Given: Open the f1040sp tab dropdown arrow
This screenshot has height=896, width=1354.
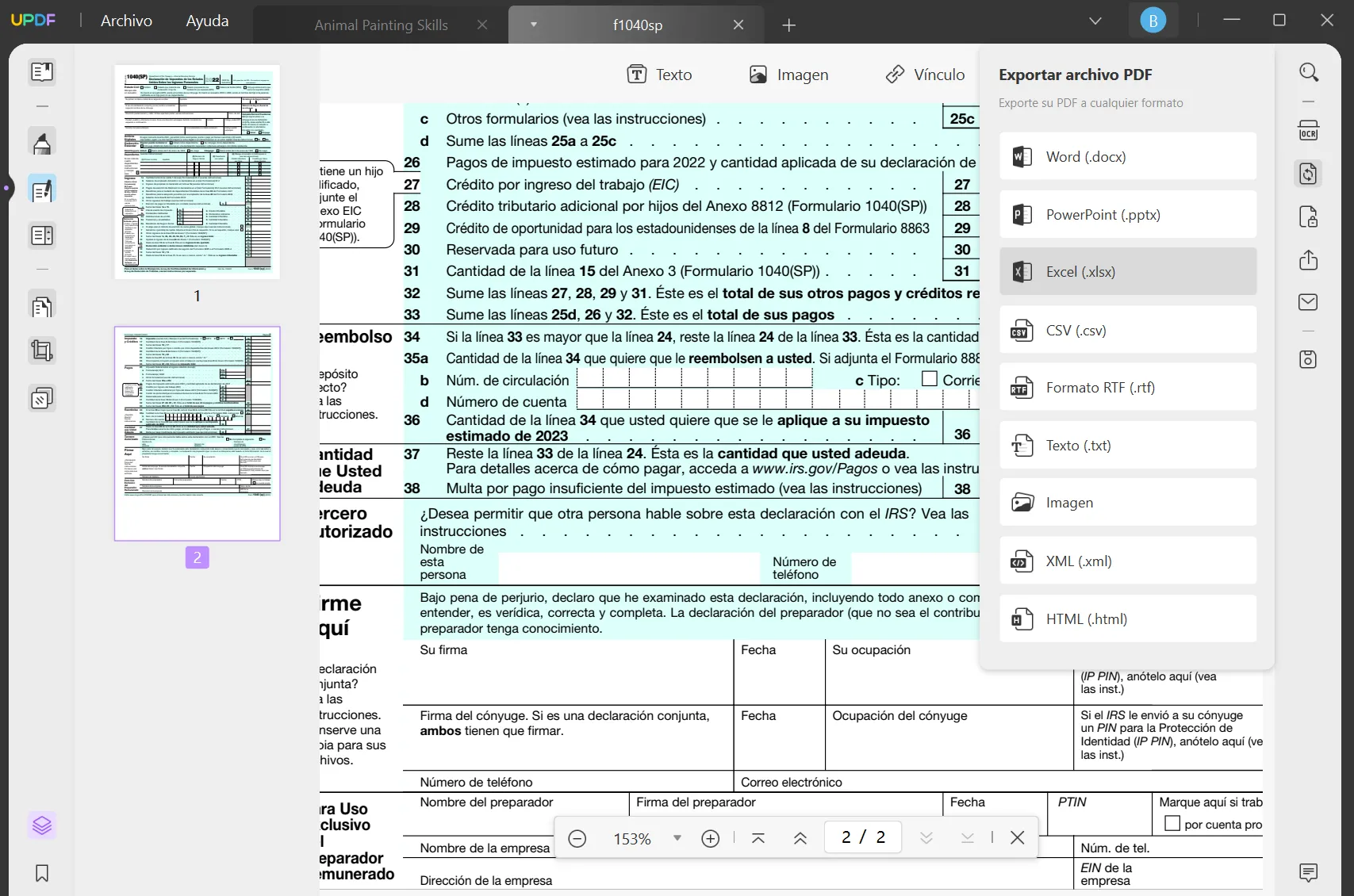Looking at the screenshot, I should (x=534, y=25).
